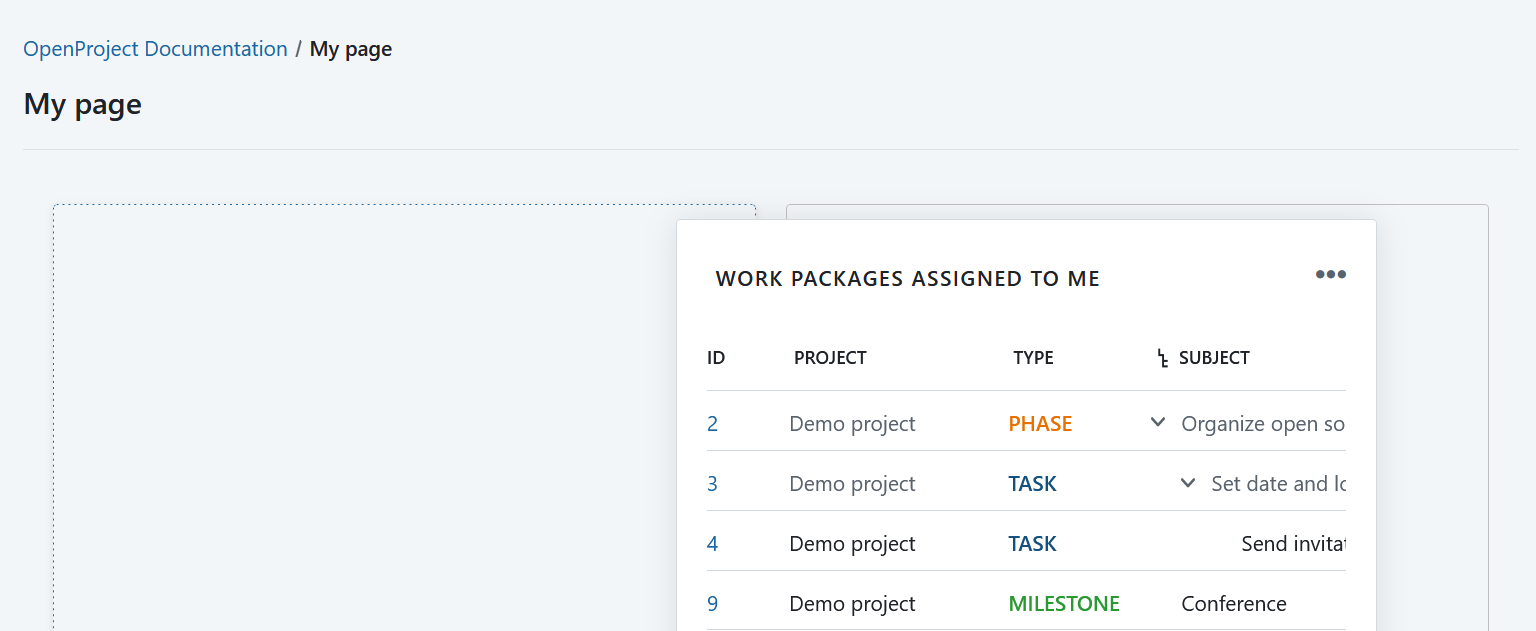Expand the chevron on the PHASE row
Viewport: 1536px width, 631px height.
click(x=1157, y=422)
